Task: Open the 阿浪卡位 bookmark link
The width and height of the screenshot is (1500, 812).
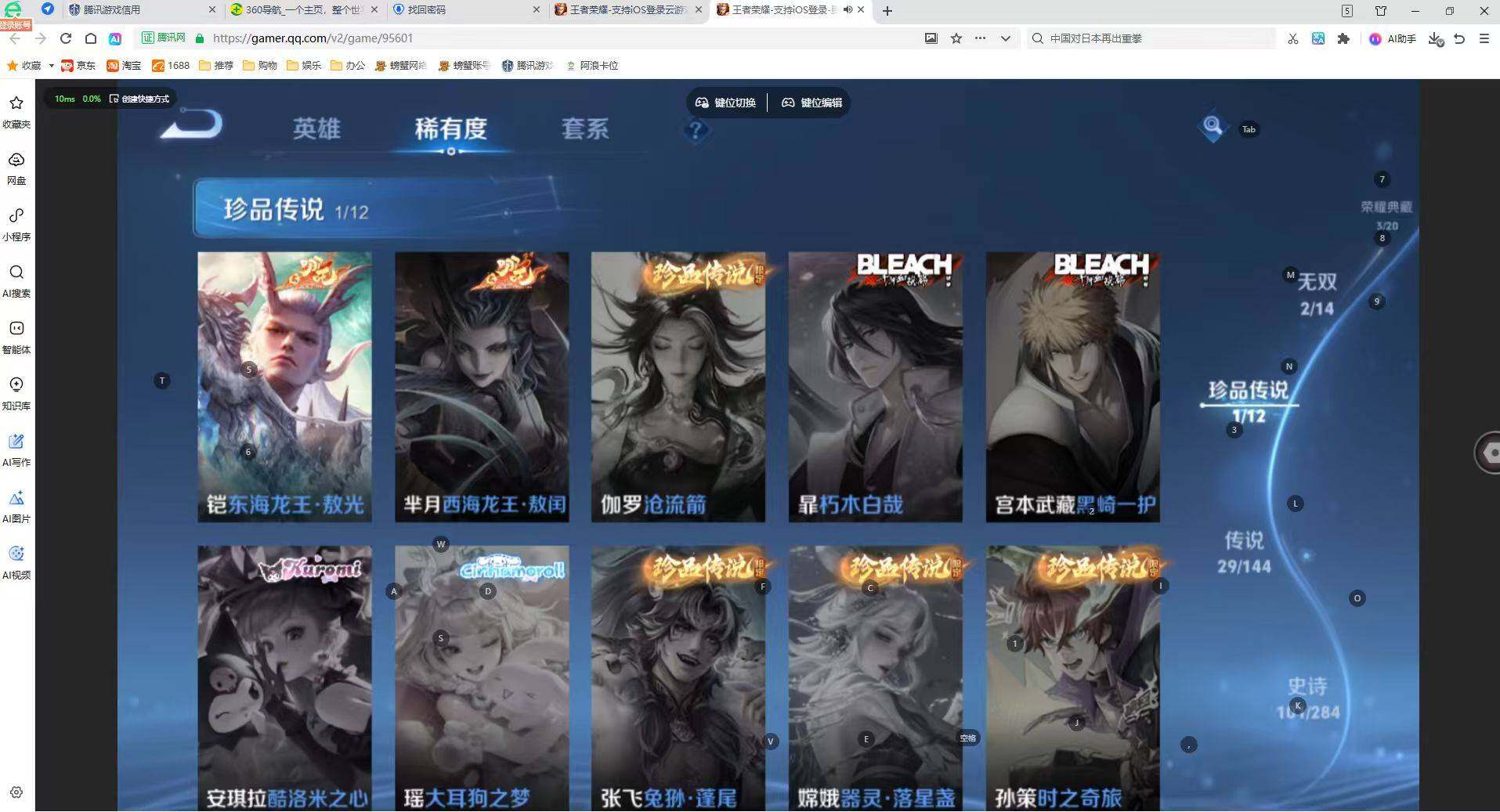Action: 592,66
